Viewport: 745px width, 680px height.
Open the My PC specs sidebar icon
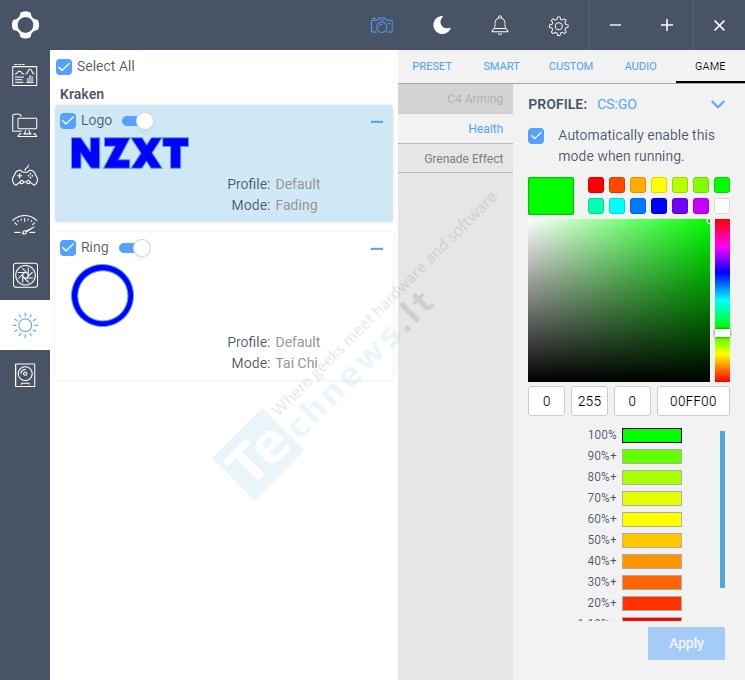coord(25,125)
